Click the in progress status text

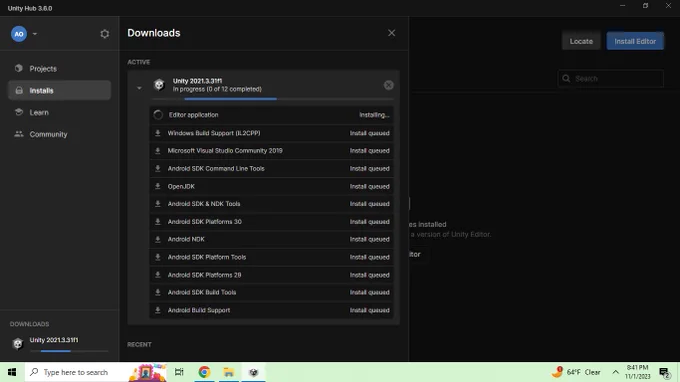(x=217, y=89)
